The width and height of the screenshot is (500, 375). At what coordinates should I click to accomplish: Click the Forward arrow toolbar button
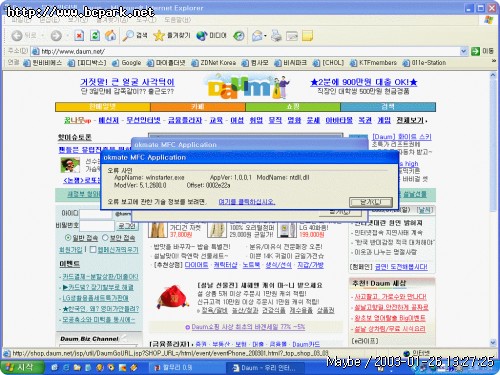tap(56, 36)
